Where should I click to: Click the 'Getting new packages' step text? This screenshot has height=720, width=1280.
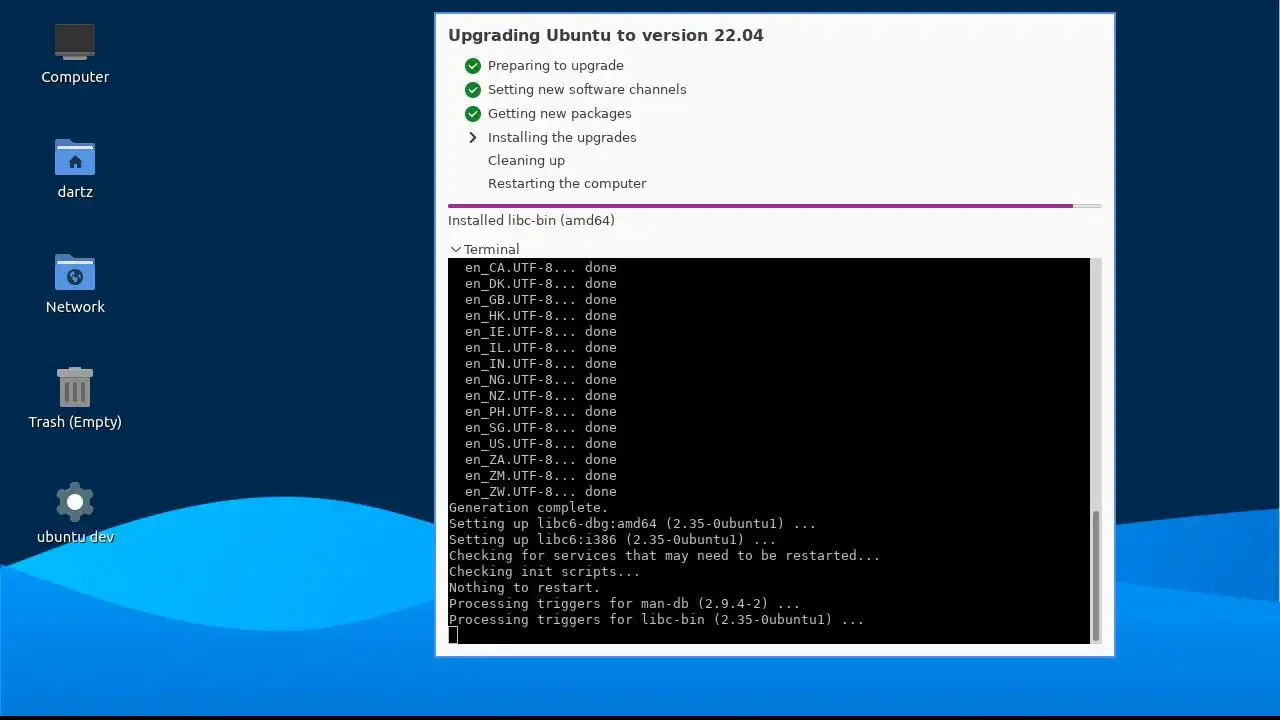tap(560, 114)
